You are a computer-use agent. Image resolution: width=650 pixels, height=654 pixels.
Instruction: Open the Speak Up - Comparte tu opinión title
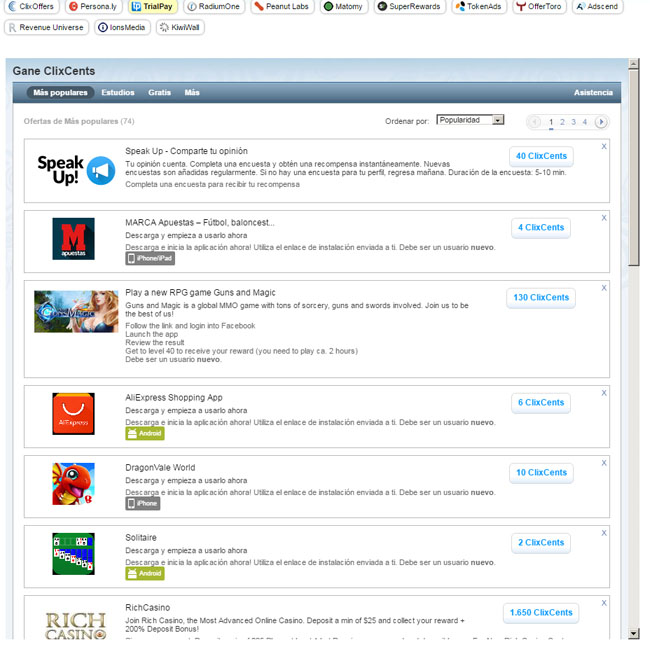[x=186, y=151]
